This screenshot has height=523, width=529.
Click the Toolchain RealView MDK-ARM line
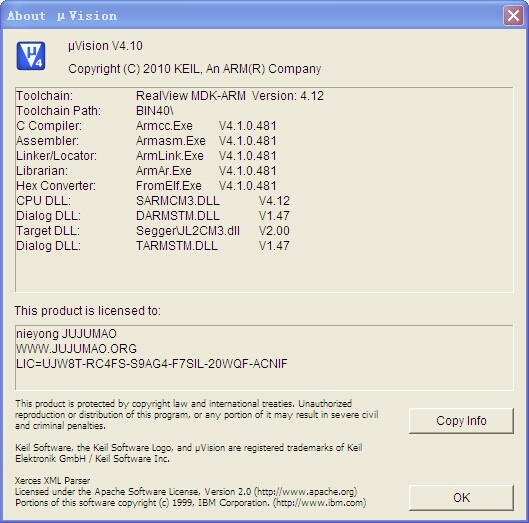[x=170, y=96]
